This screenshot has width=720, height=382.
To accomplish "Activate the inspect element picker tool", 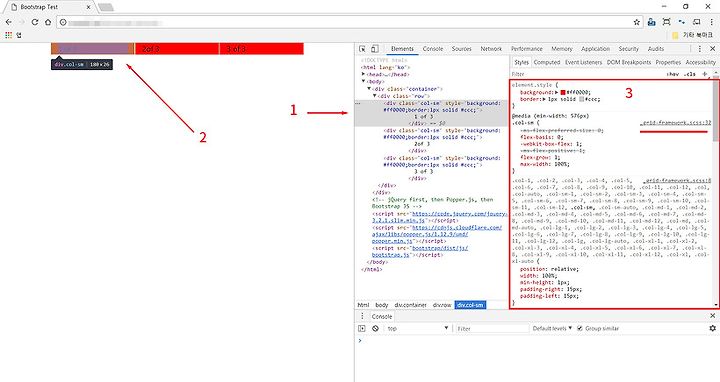I will click(362, 49).
